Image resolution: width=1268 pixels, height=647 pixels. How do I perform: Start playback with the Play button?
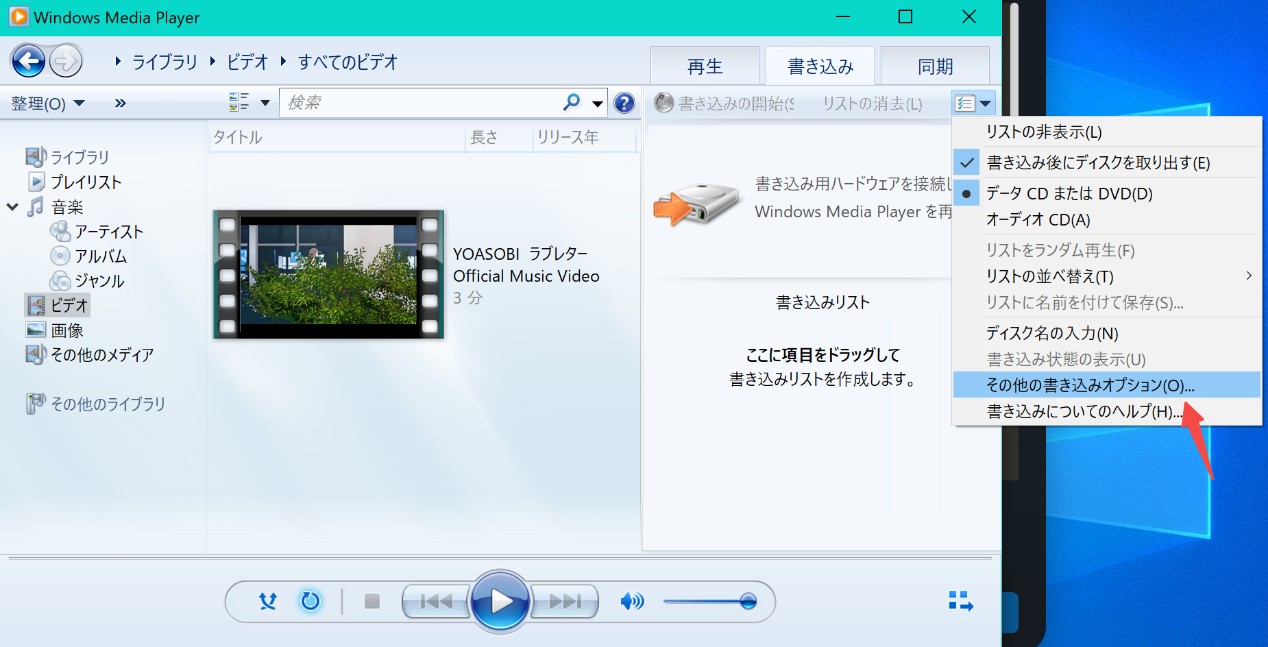[x=500, y=601]
